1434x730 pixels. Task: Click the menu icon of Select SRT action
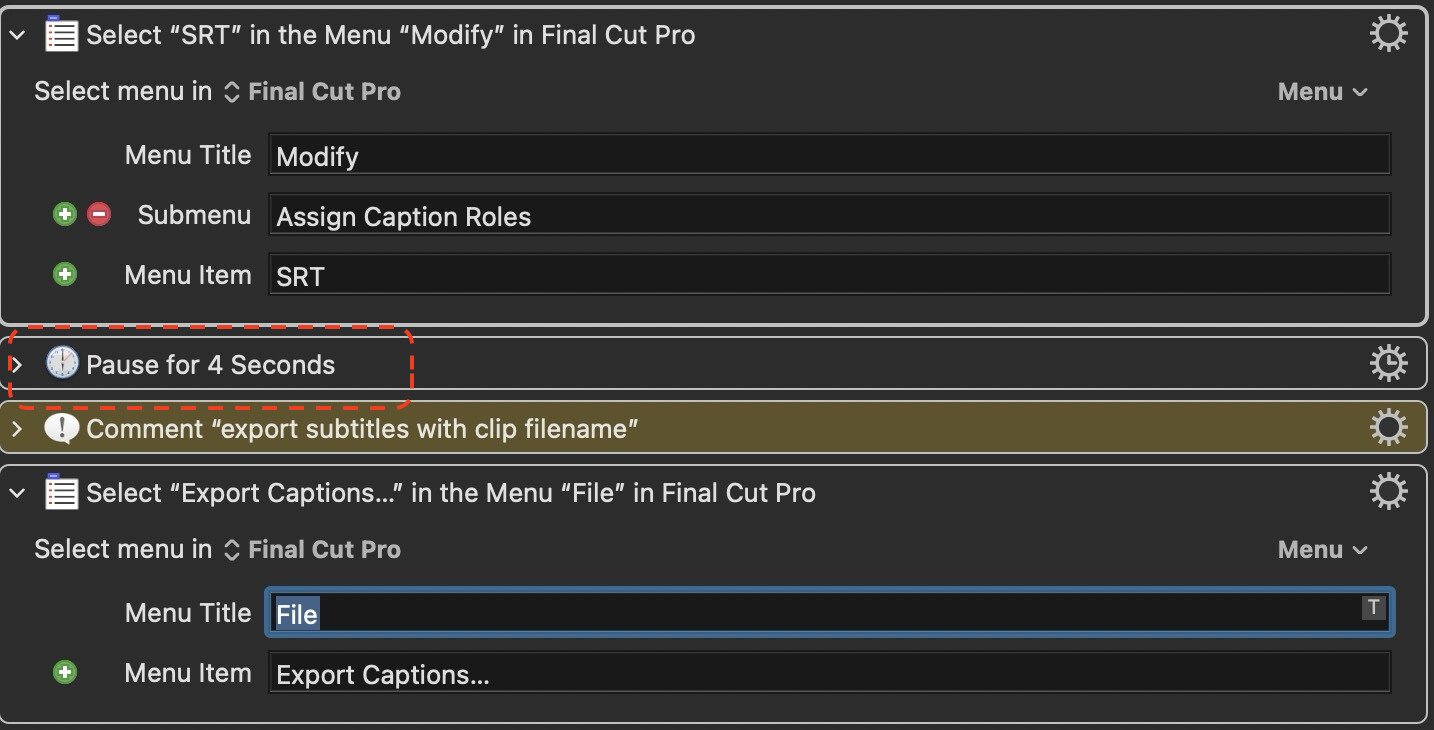tap(62, 34)
